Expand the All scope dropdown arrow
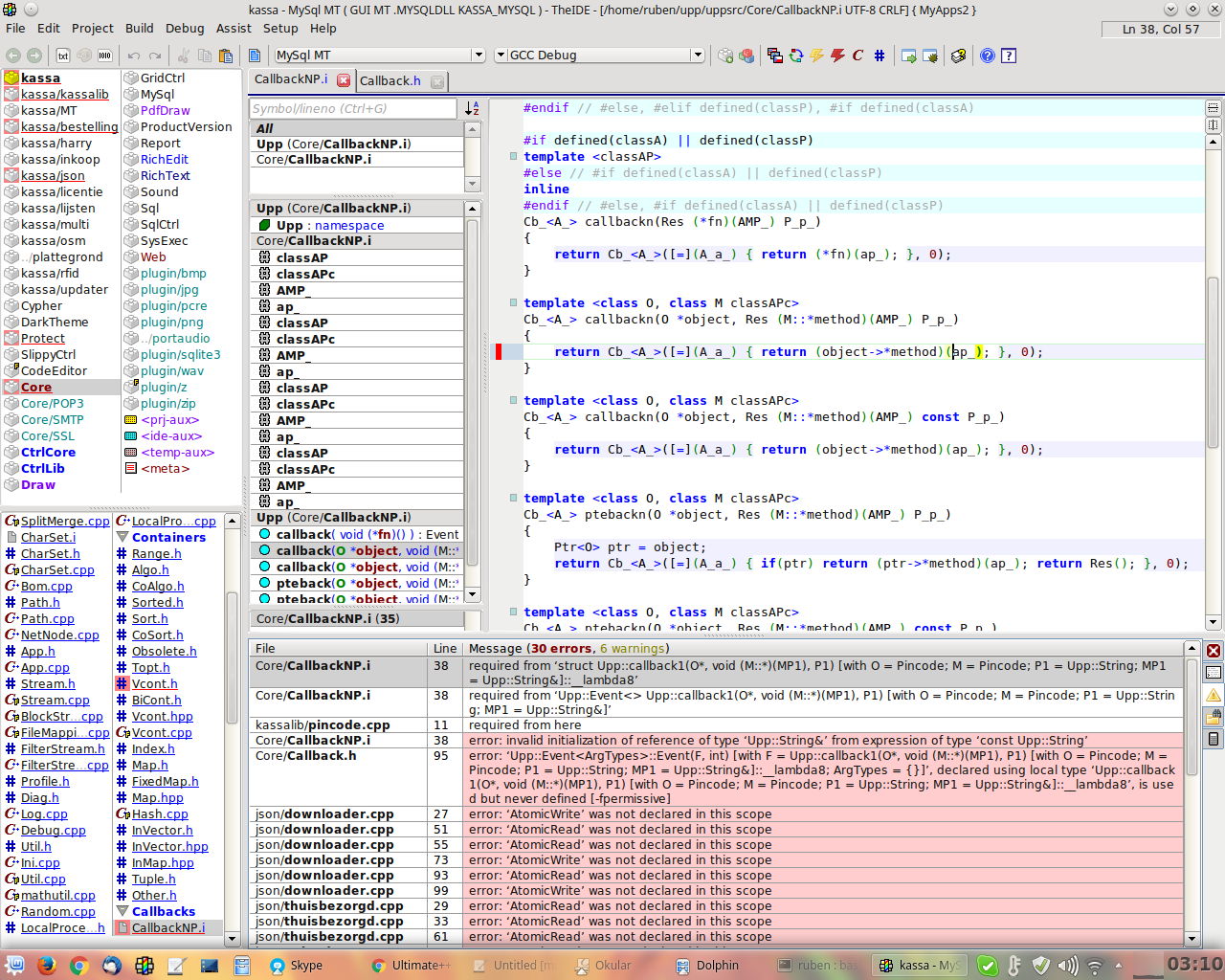Viewport: 1225px width, 980px height. [472, 183]
